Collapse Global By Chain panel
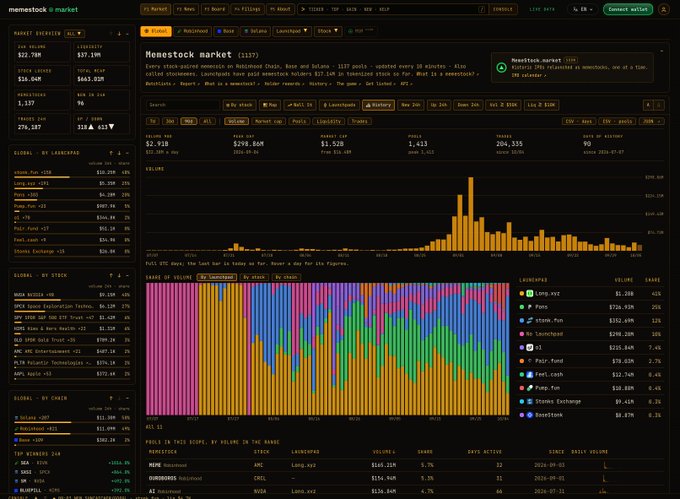The height and width of the screenshot is (499, 680). coord(127,398)
